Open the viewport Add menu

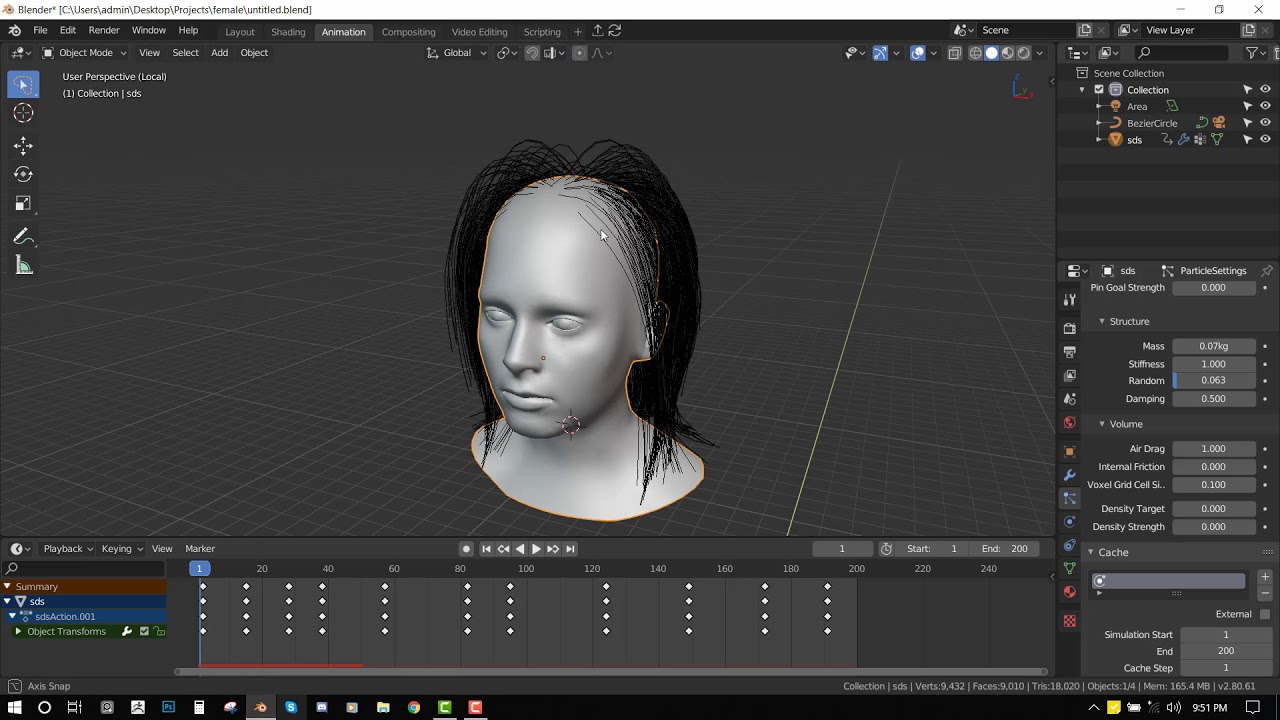pos(219,53)
